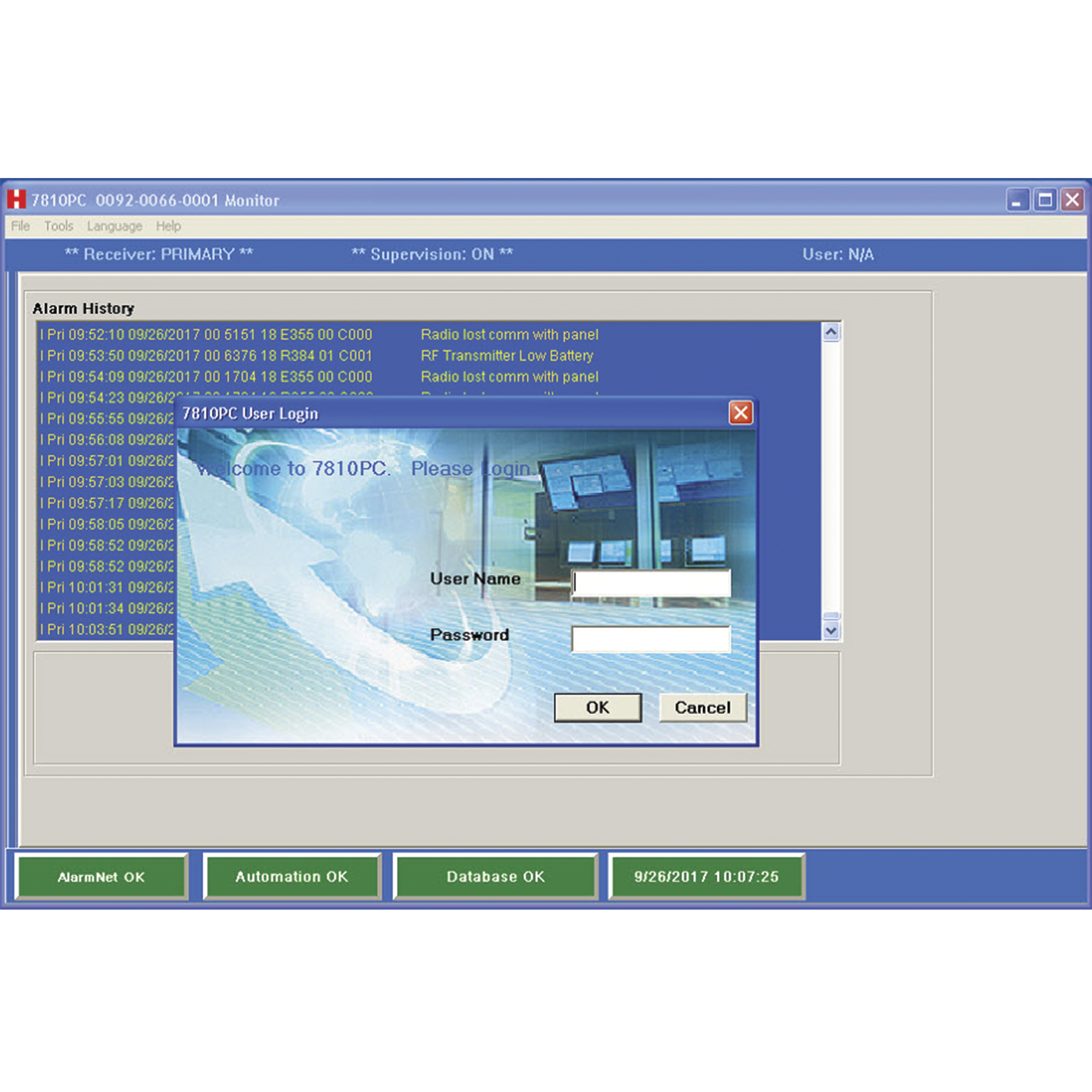Click the date and time status display
This screenshot has height=1092, width=1092.
click(x=706, y=877)
